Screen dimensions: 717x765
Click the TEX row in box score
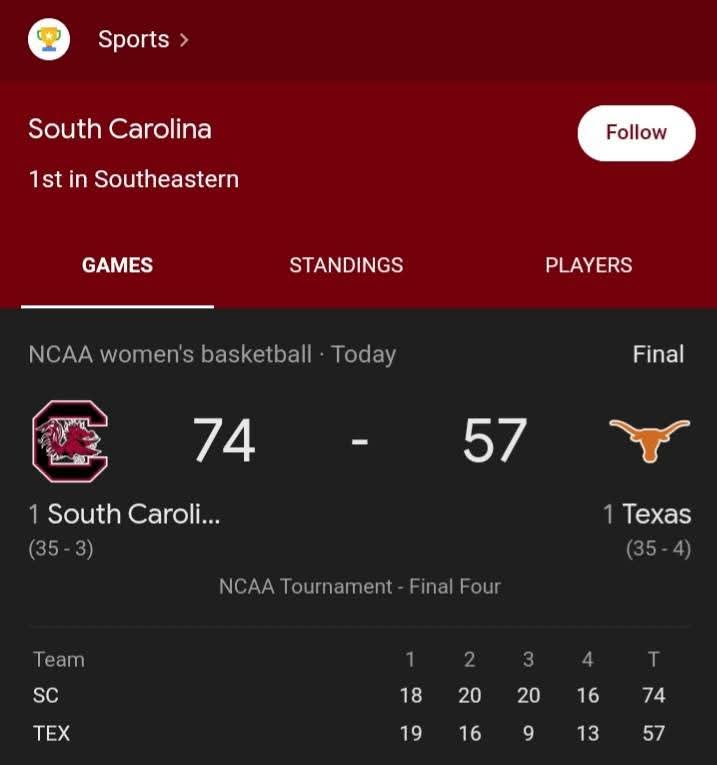[349, 733]
